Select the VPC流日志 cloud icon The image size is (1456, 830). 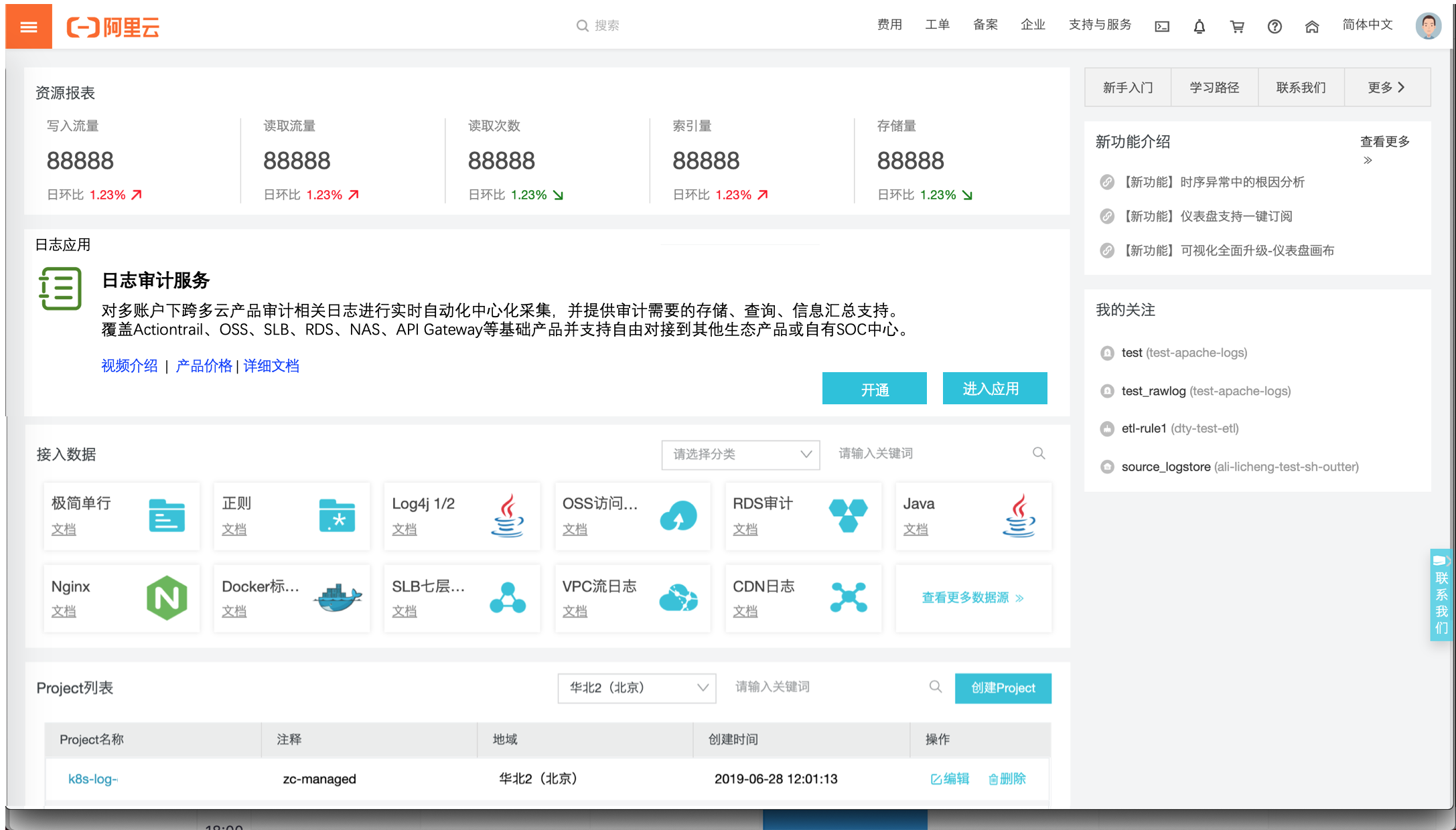click(678, 598)
